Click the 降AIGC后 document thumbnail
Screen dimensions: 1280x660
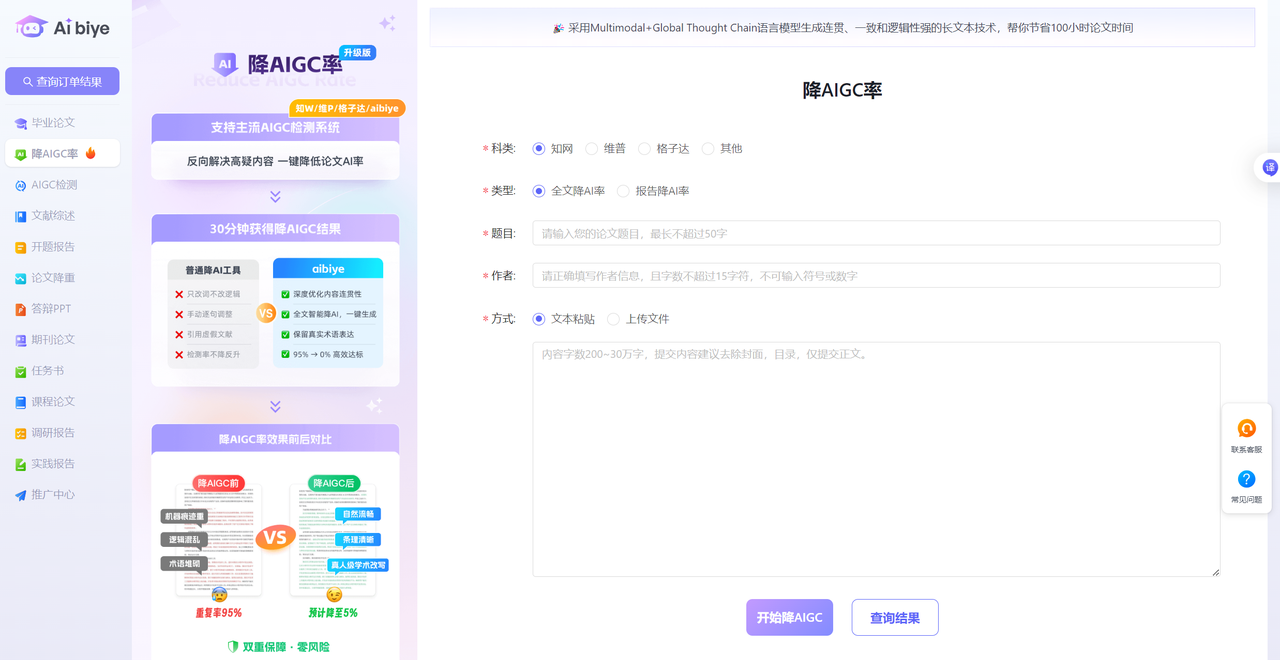click(x=333, y=540)
